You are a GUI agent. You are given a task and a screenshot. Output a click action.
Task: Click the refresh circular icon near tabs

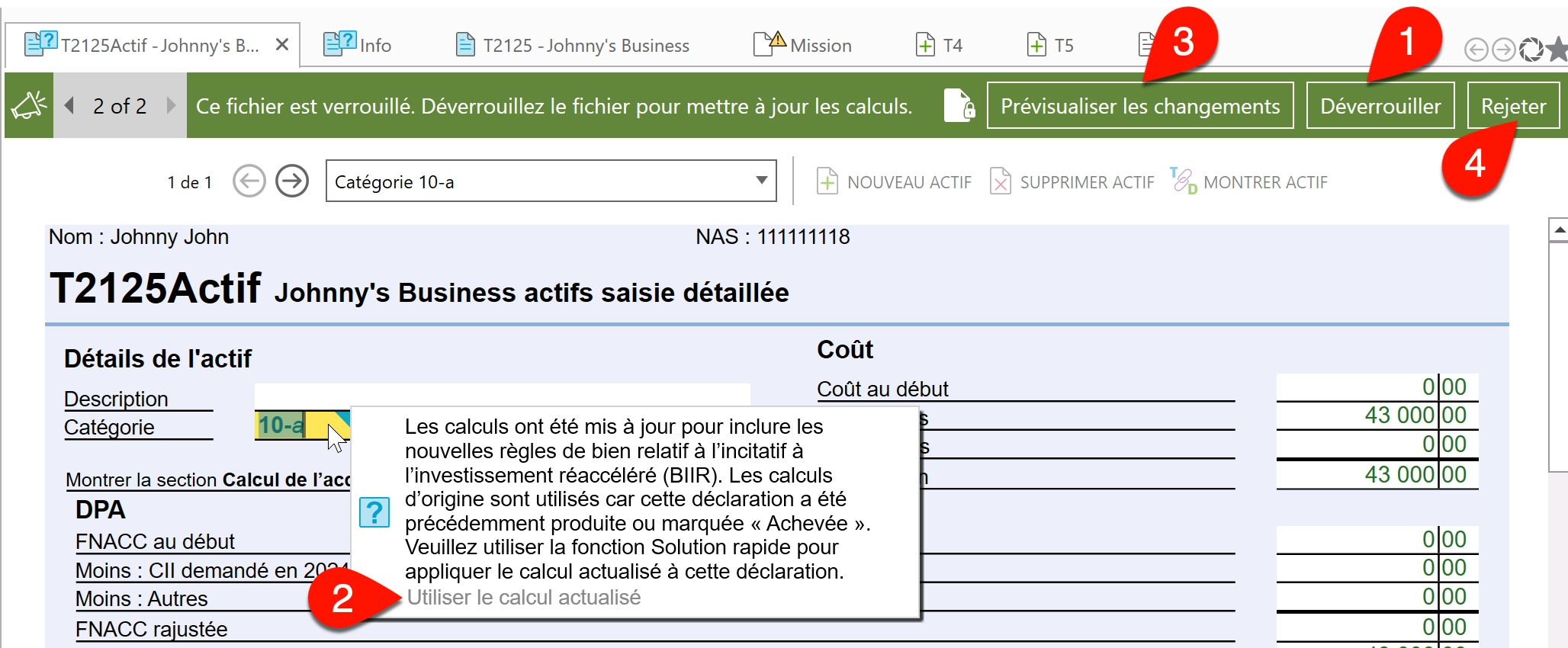(1531, 50)
